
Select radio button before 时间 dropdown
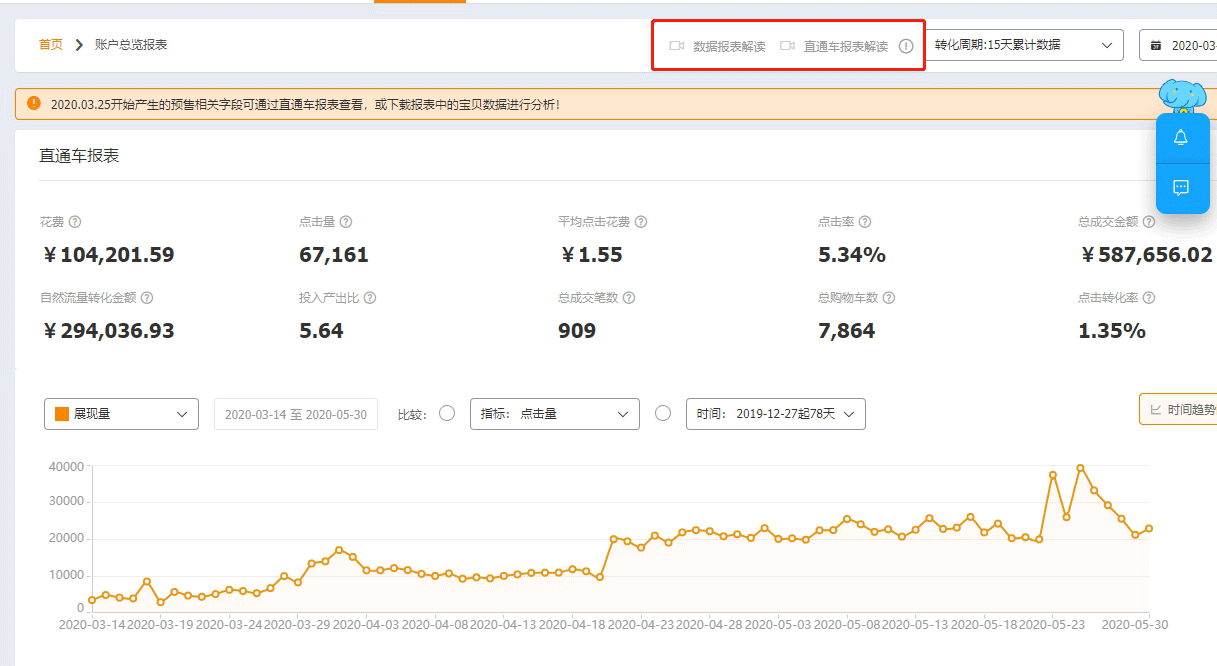663,413
